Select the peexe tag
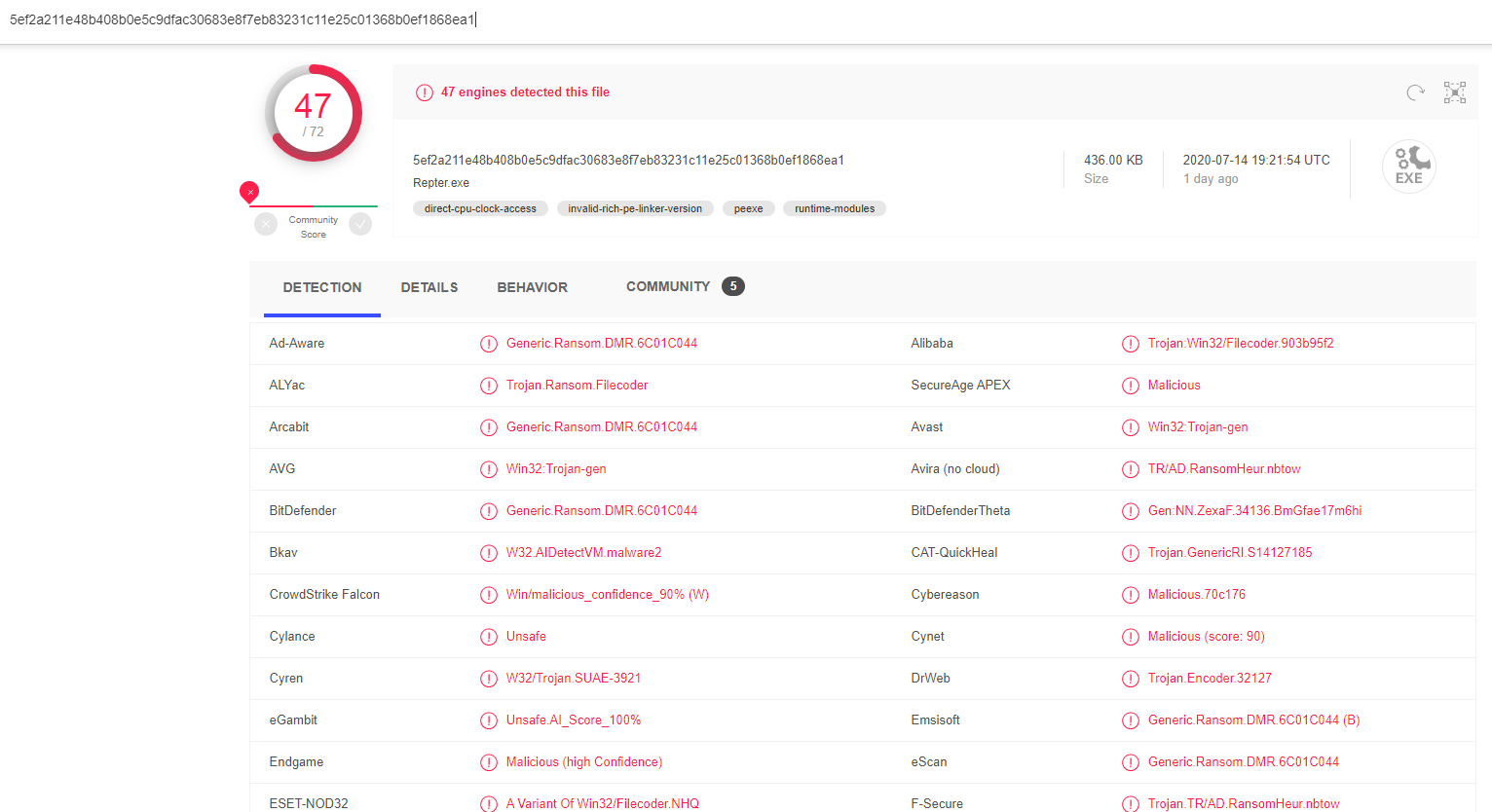 (x=748, y=208)
